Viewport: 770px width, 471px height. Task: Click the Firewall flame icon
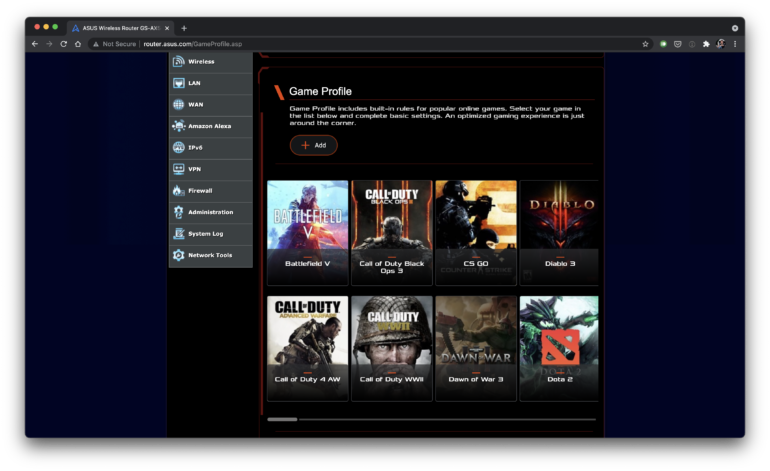coord(178,191)
